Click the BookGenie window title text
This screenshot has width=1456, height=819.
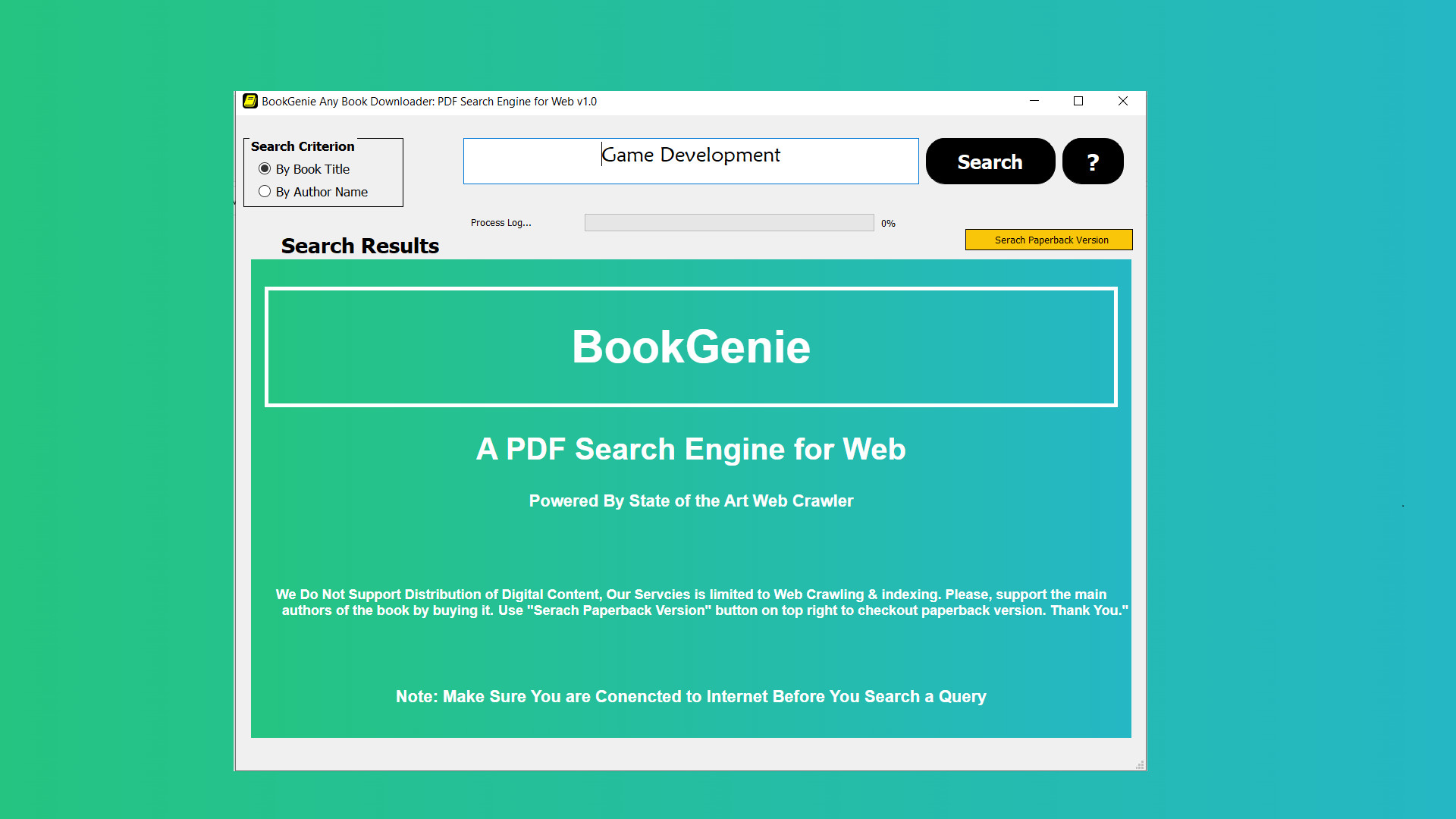pyautogui.click(x=429, y=101)
